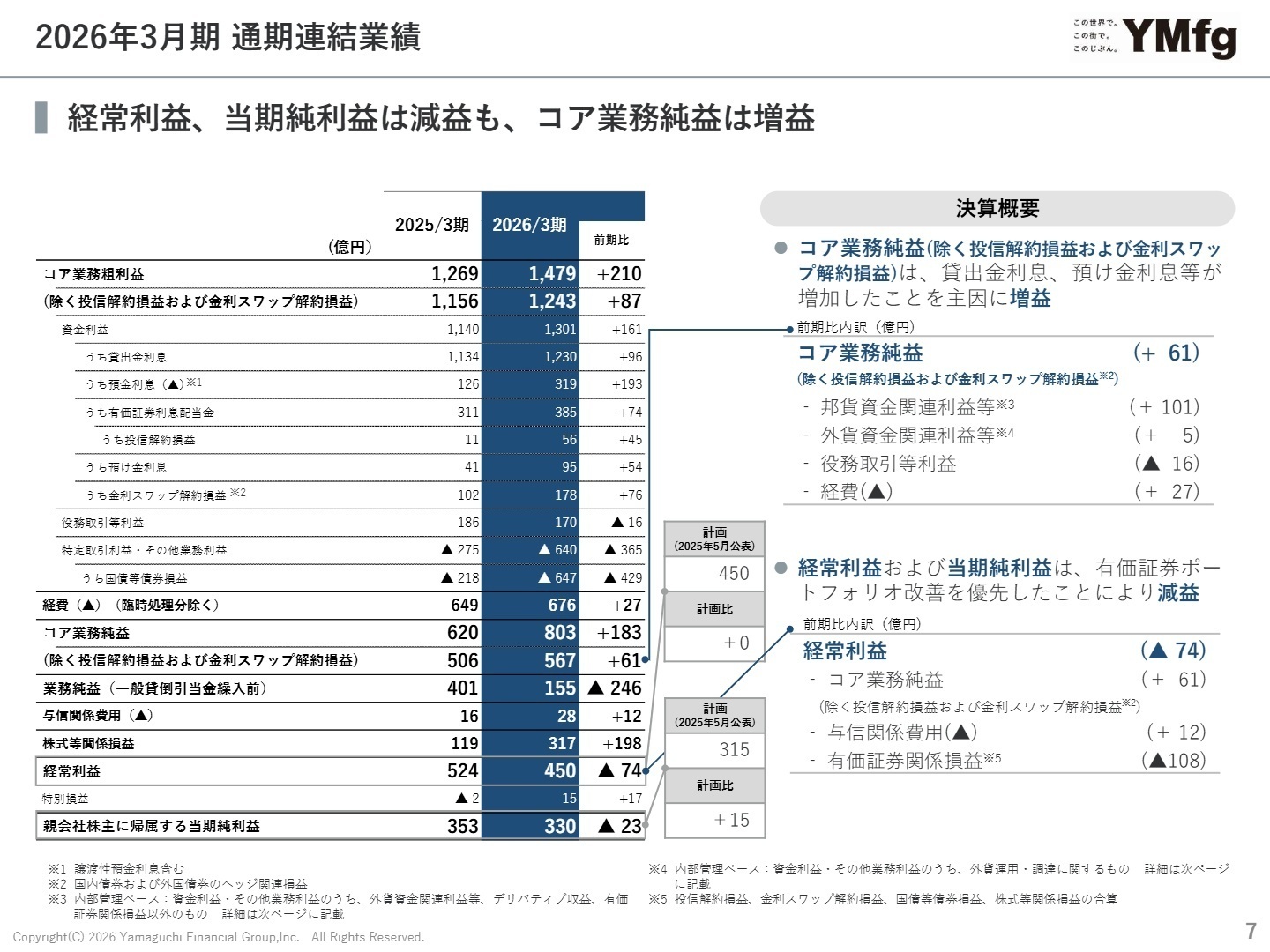
Task: Select the 2025/3期 column header
Action: 432,225
